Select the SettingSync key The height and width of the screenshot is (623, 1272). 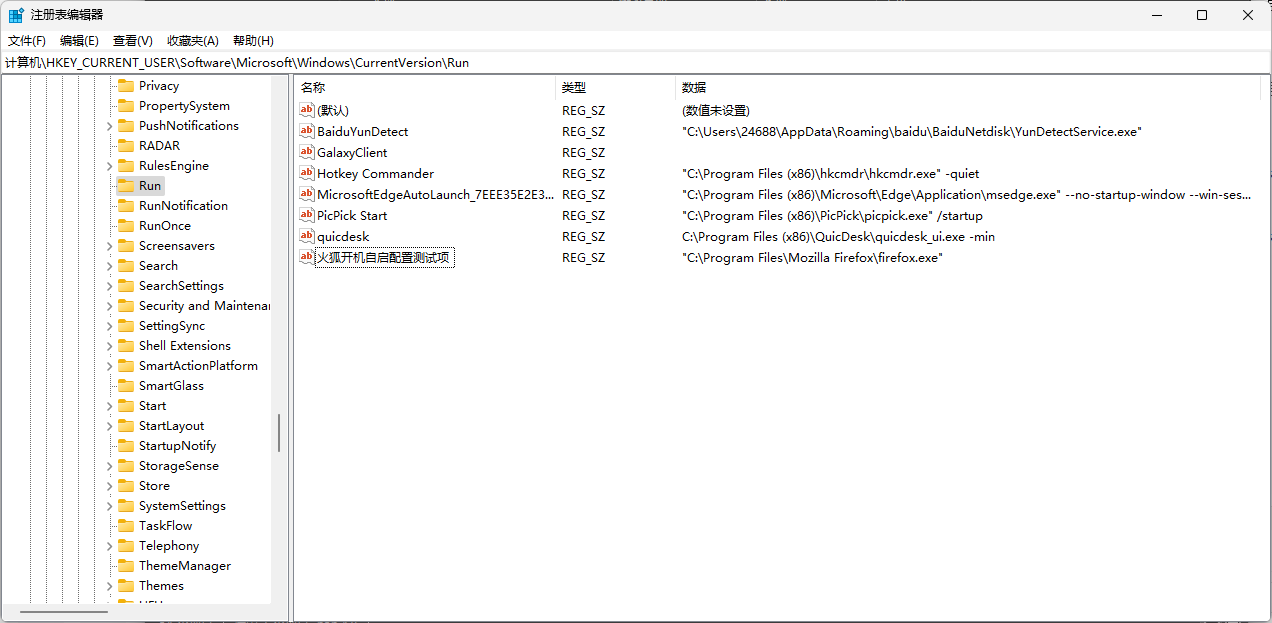pyautogui.click(x=172, y=325)
